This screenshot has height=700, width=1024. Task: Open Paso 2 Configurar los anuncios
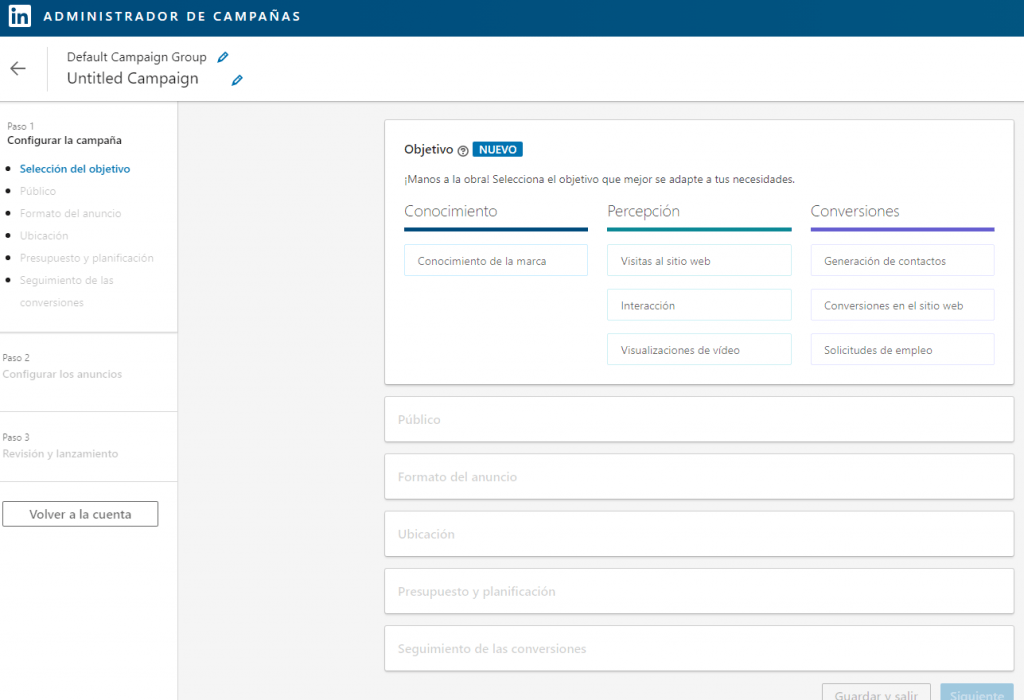pos(62,367)
